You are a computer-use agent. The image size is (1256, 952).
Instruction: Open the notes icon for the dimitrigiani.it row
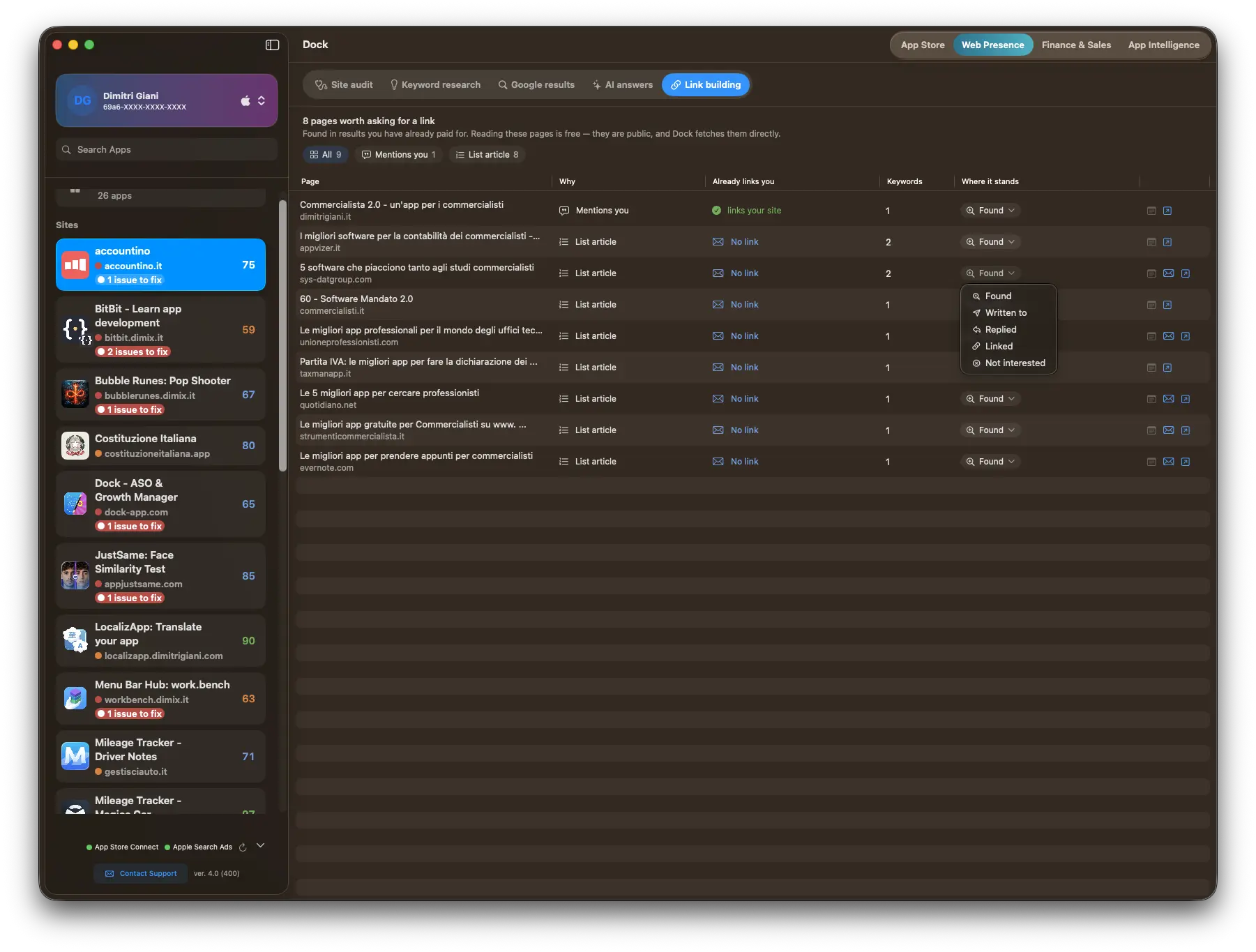click(1151, 211)
